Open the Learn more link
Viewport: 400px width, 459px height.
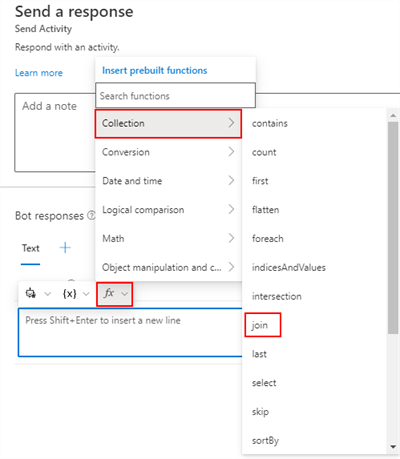(39, 73)
